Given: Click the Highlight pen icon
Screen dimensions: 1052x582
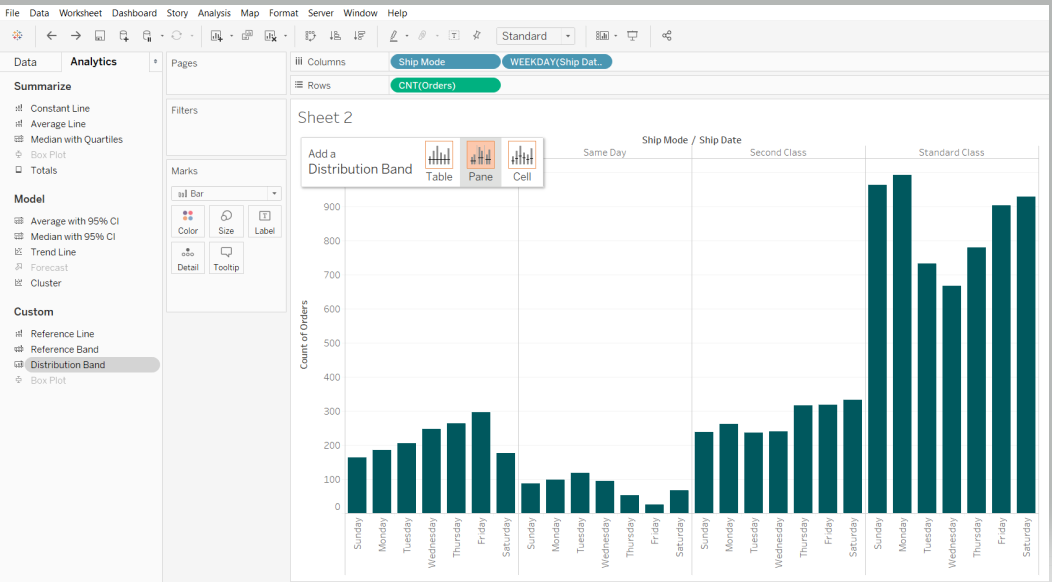Looking at the screenshot, I should 394,36.
